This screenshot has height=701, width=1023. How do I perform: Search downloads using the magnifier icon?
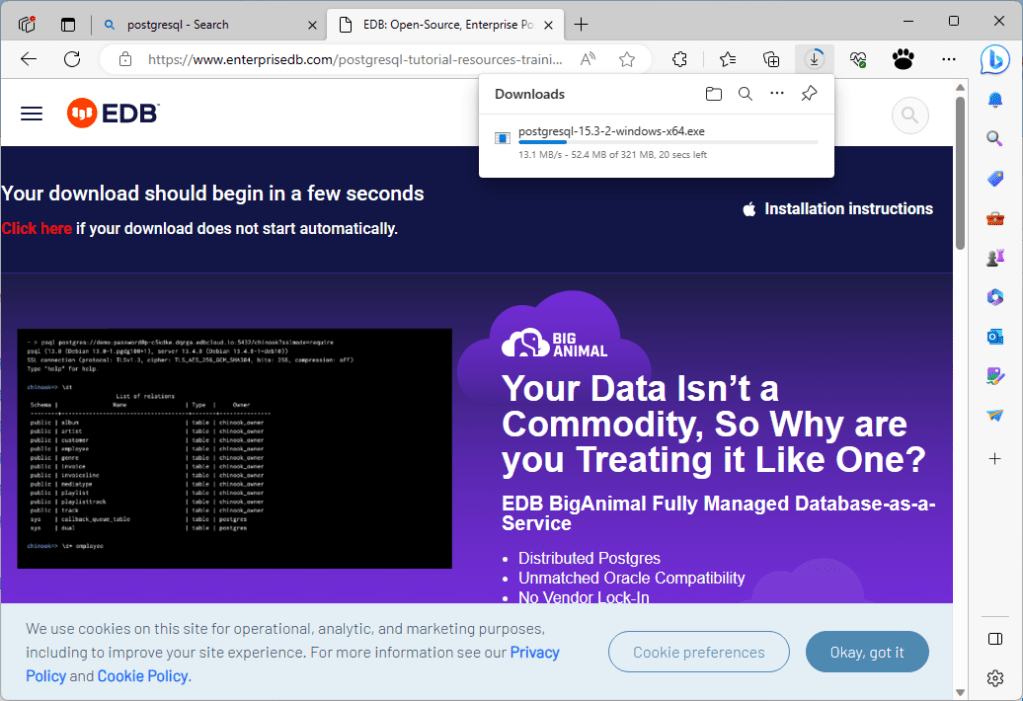click(x=745, y=94)
